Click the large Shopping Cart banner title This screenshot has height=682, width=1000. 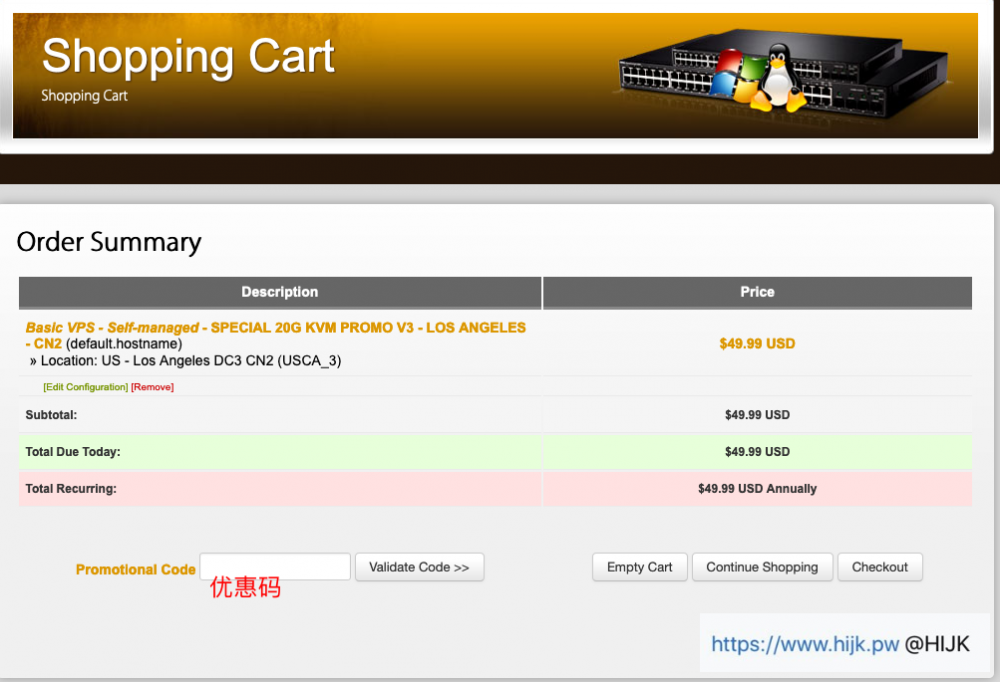188,56
